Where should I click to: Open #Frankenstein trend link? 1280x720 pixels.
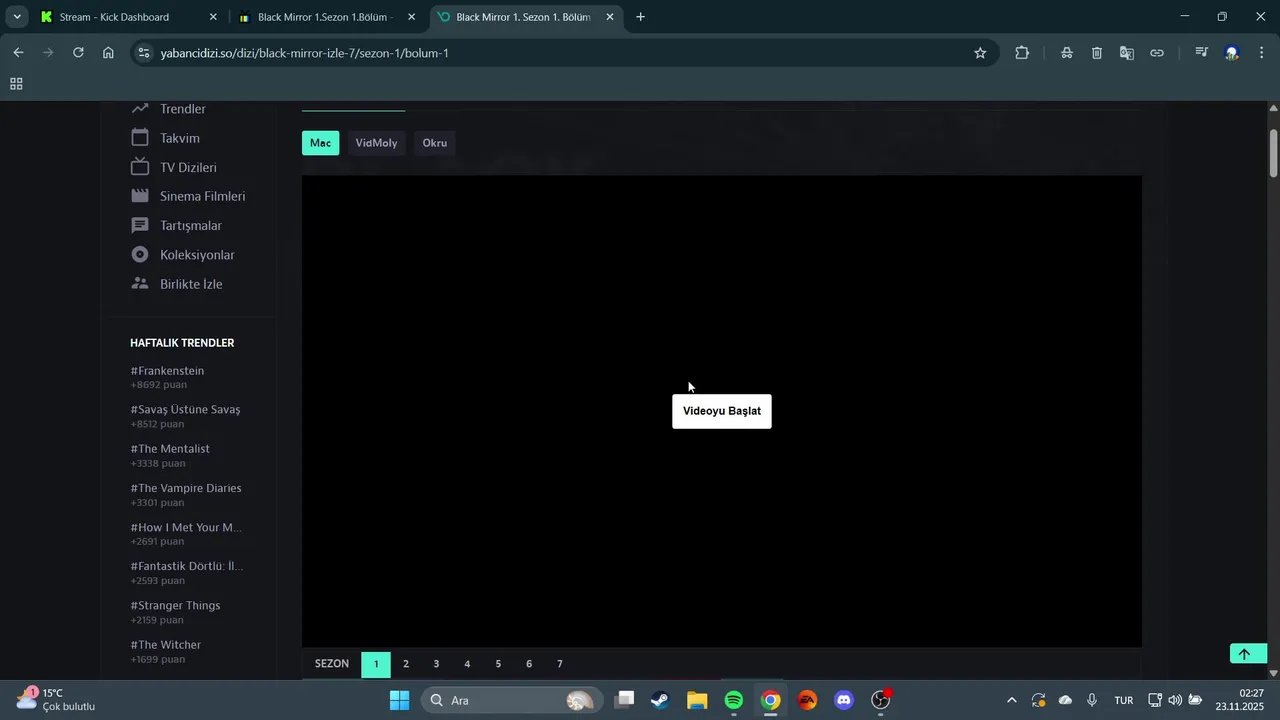pyautogui.click(x=167, y=371)
